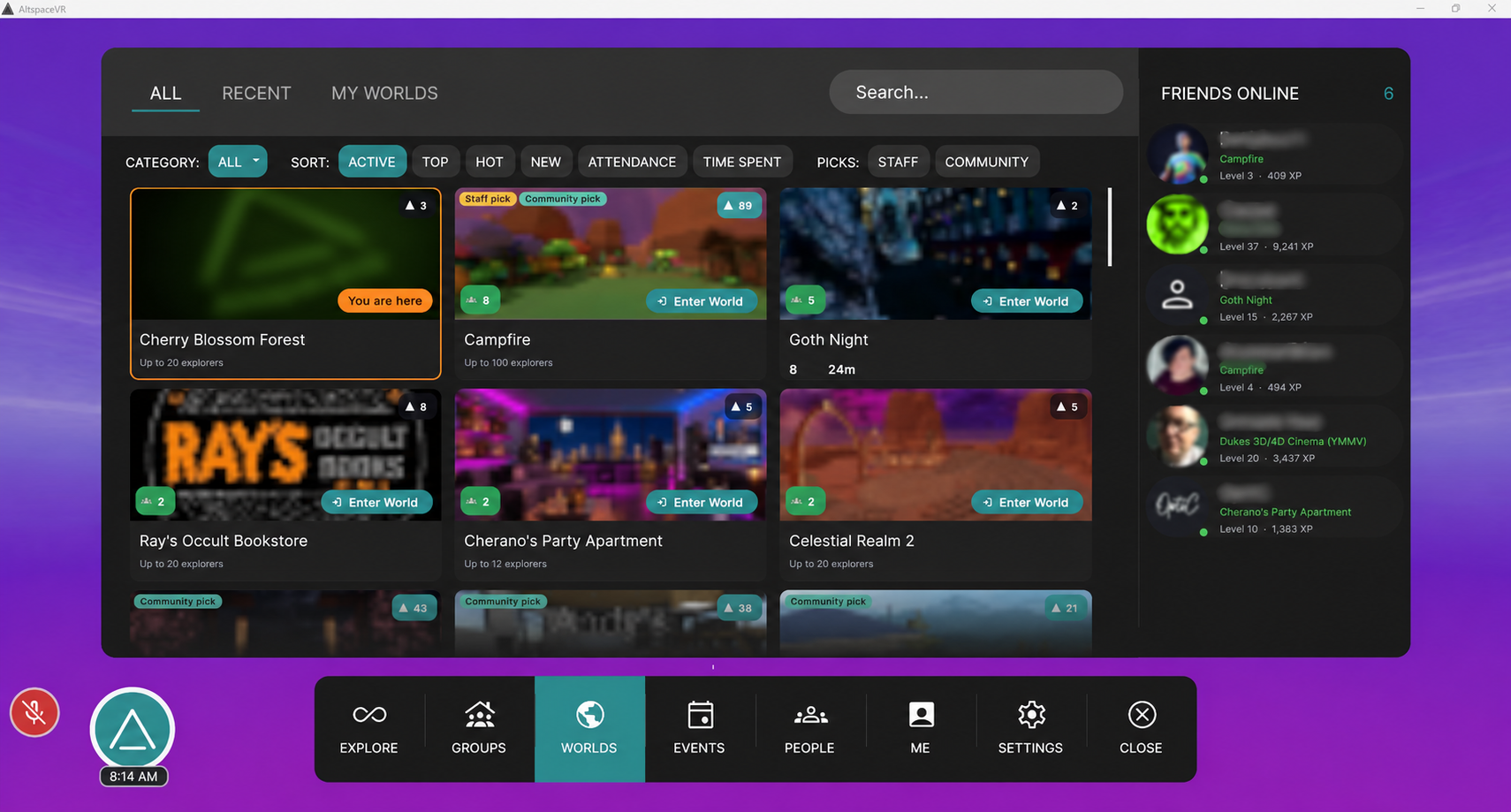
Task: Upvote Celestial Realm 2
Action: 1067,406
